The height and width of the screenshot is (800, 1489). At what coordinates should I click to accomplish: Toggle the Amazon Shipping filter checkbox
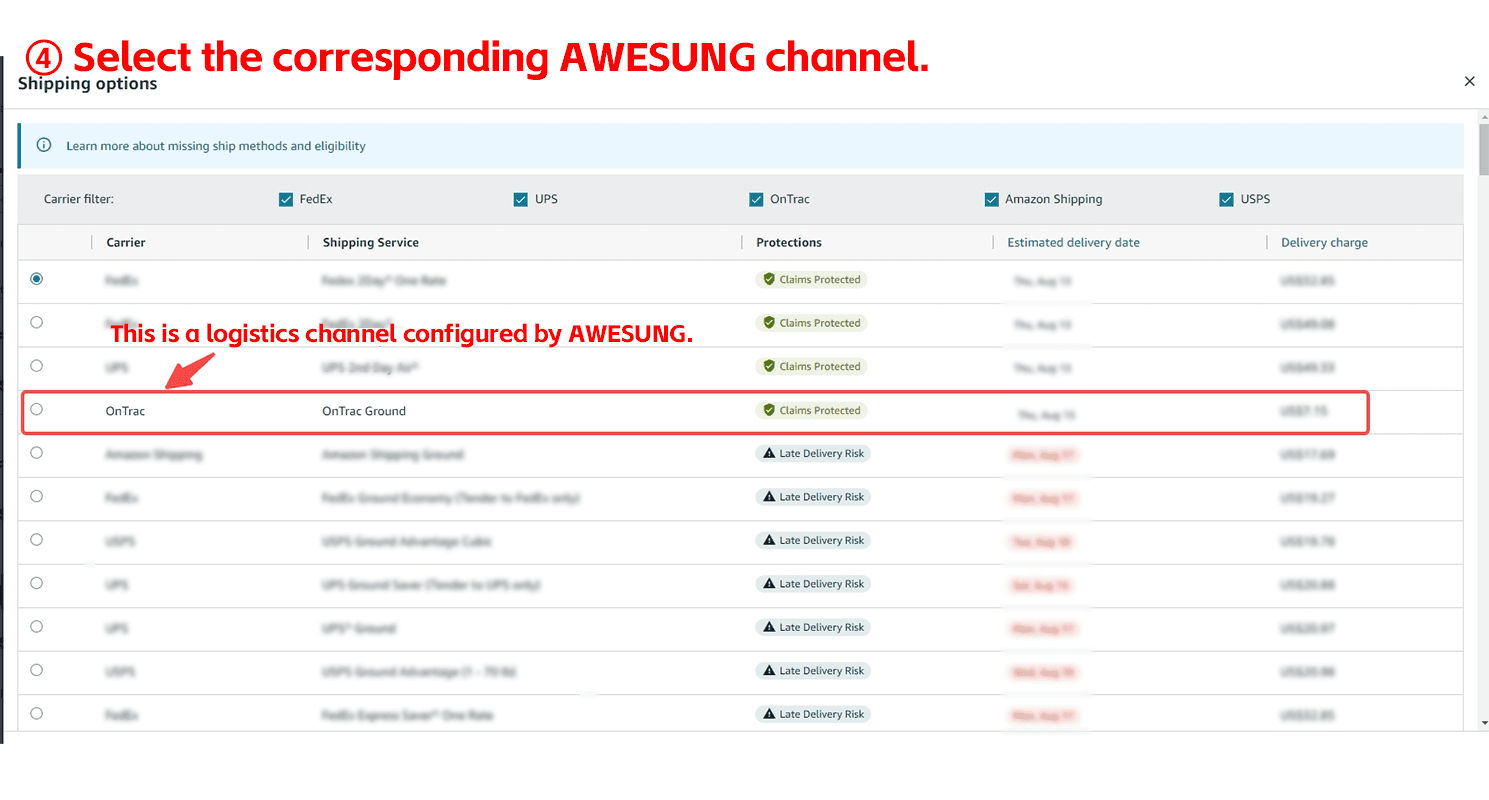click(x=991, y=199)
